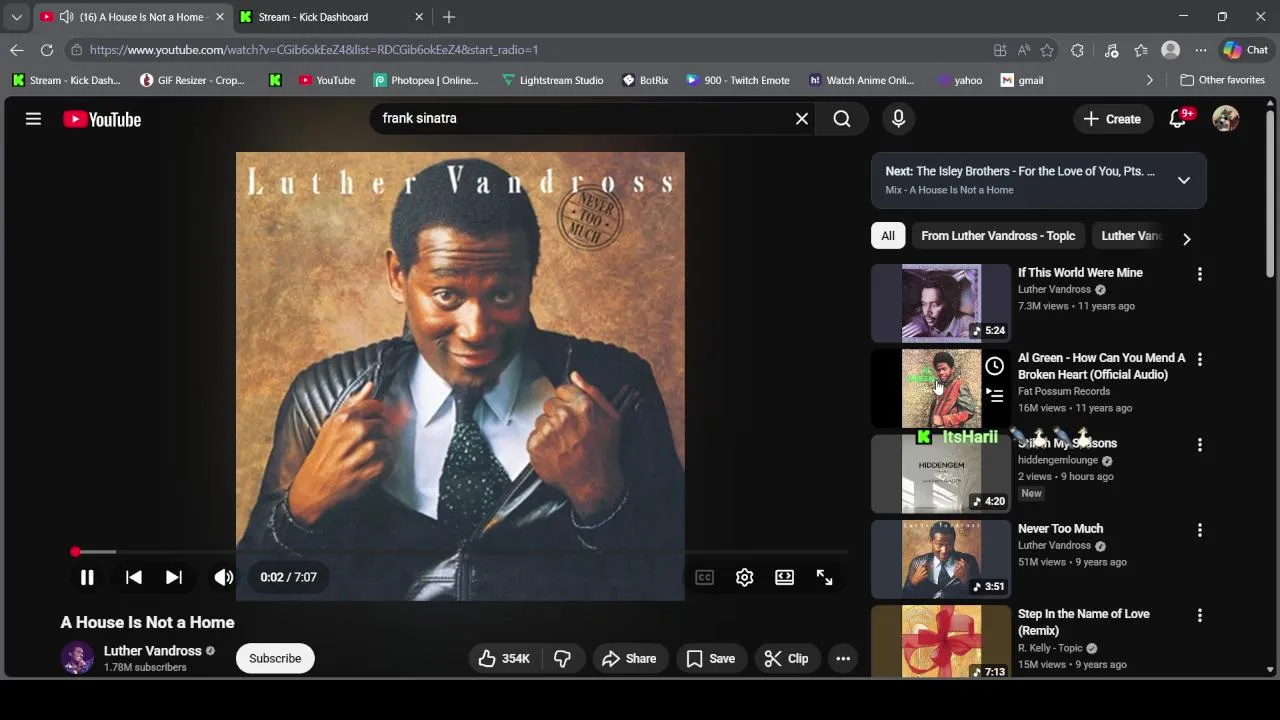1280x720 pixels.
Task: Reload the current page
Action: pos(47,50)
